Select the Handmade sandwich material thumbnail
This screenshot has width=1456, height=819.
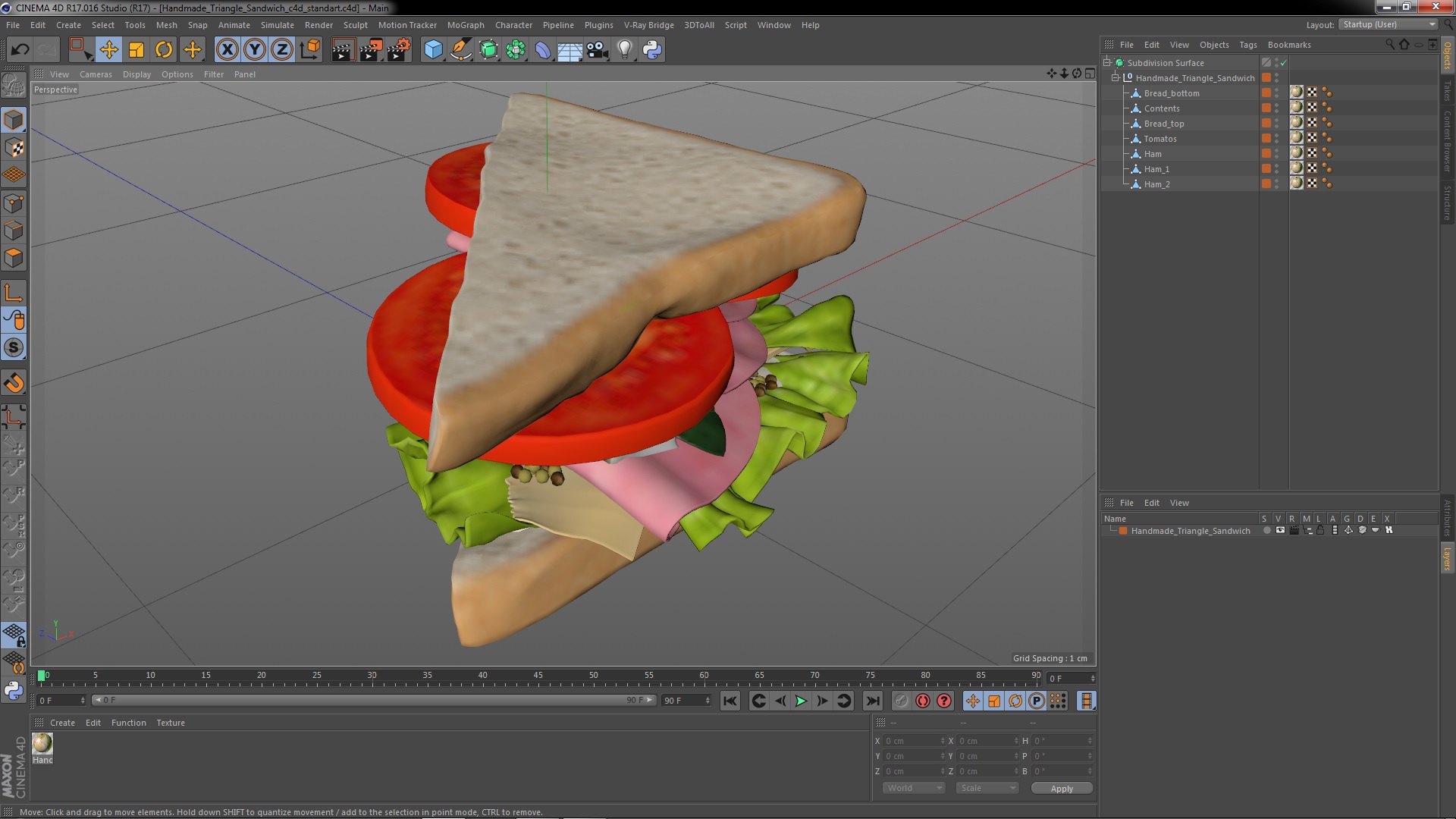[x=42, y=743]
